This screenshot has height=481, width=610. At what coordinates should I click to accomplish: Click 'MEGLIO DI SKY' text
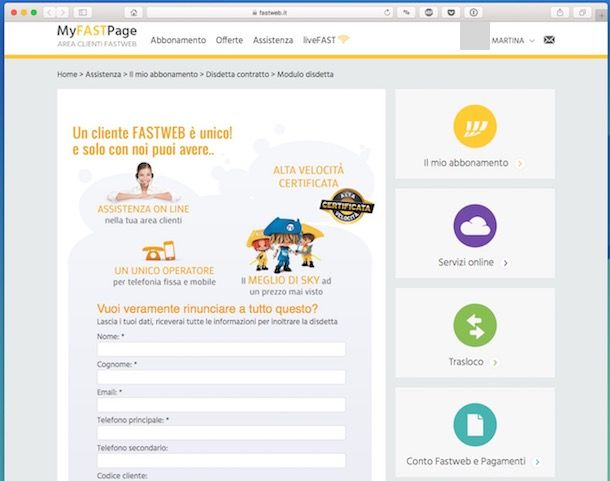[x=284, y=280]
